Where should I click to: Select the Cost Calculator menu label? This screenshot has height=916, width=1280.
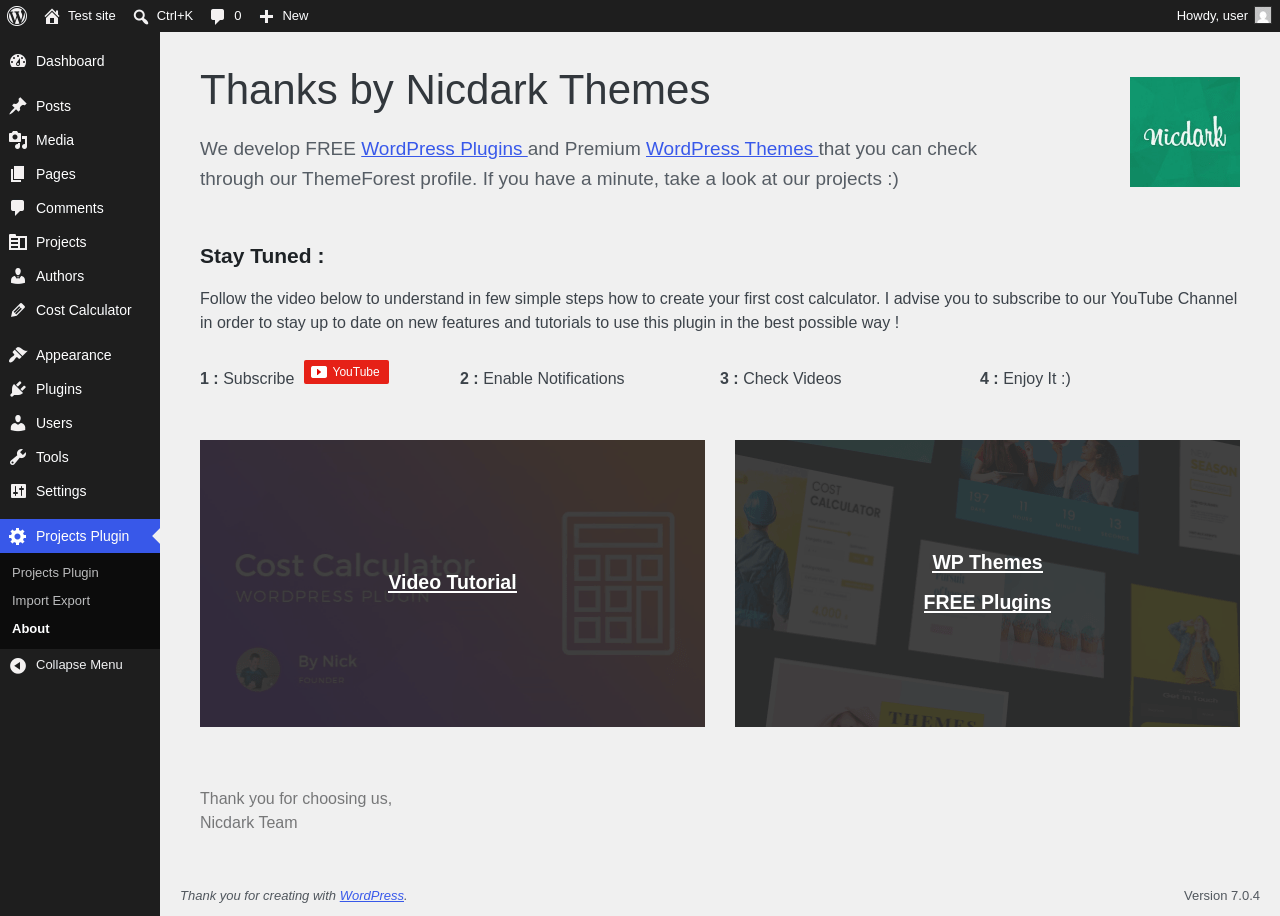84,310
